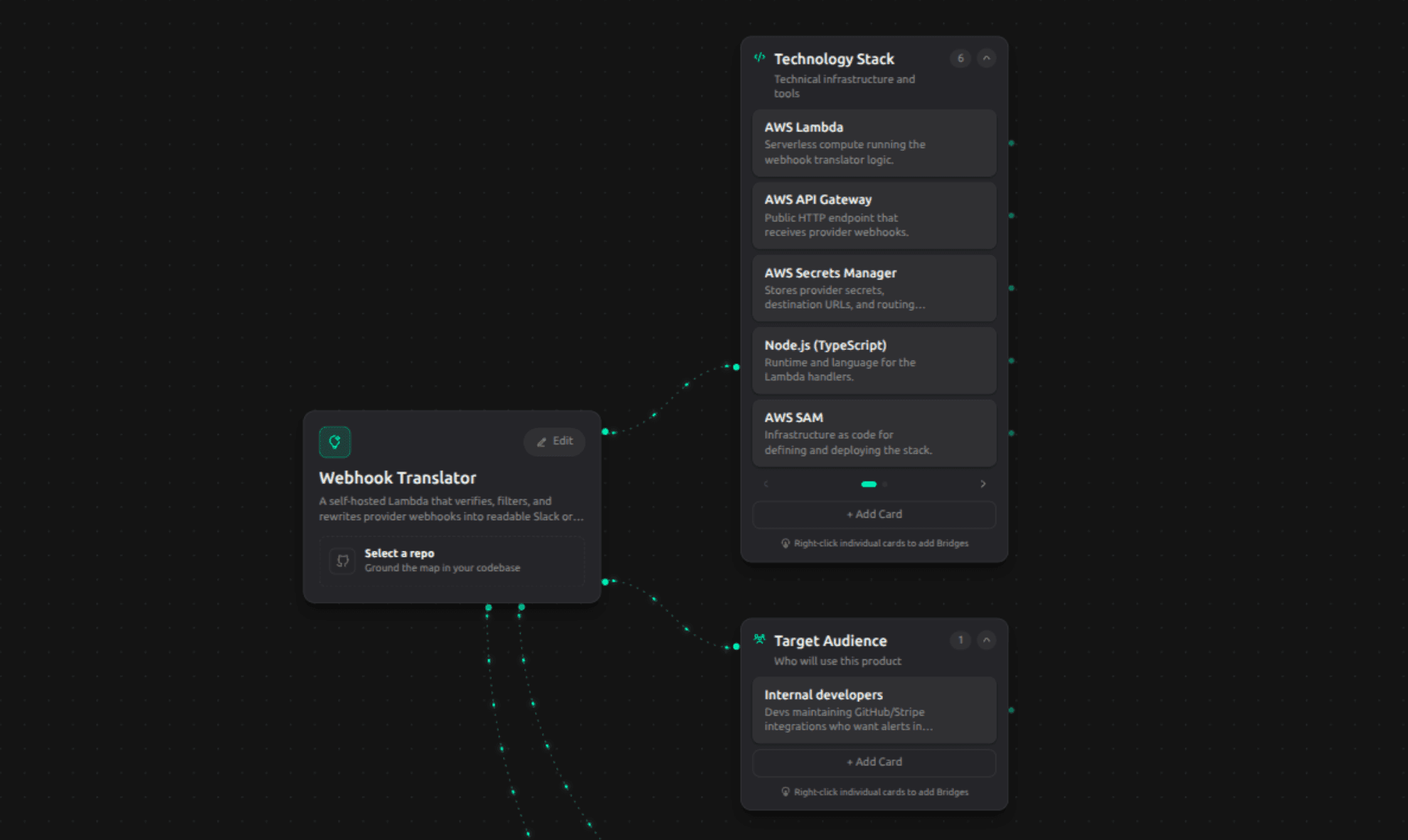The width and height of the screenshot is (1408, 840).
Task: Click the 'Who will use this product' subtitle
Action: (x=837, y=661)
